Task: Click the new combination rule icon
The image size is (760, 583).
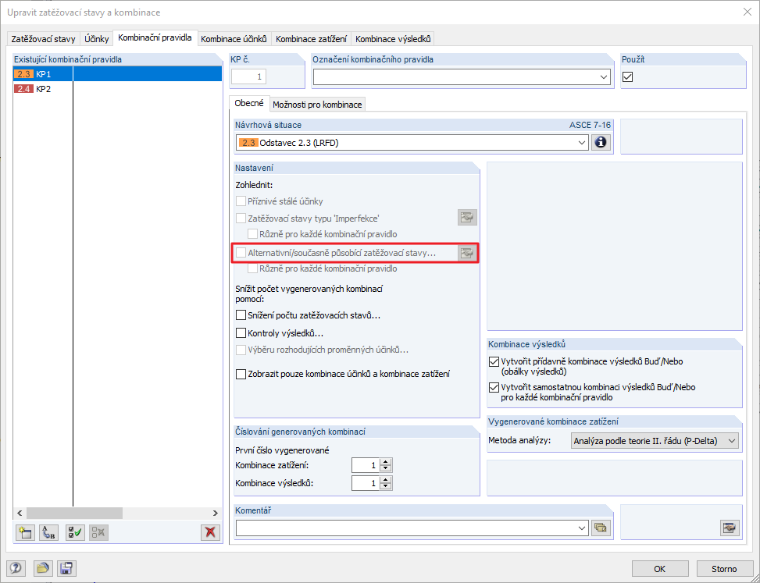Action: tap(25, 533)
